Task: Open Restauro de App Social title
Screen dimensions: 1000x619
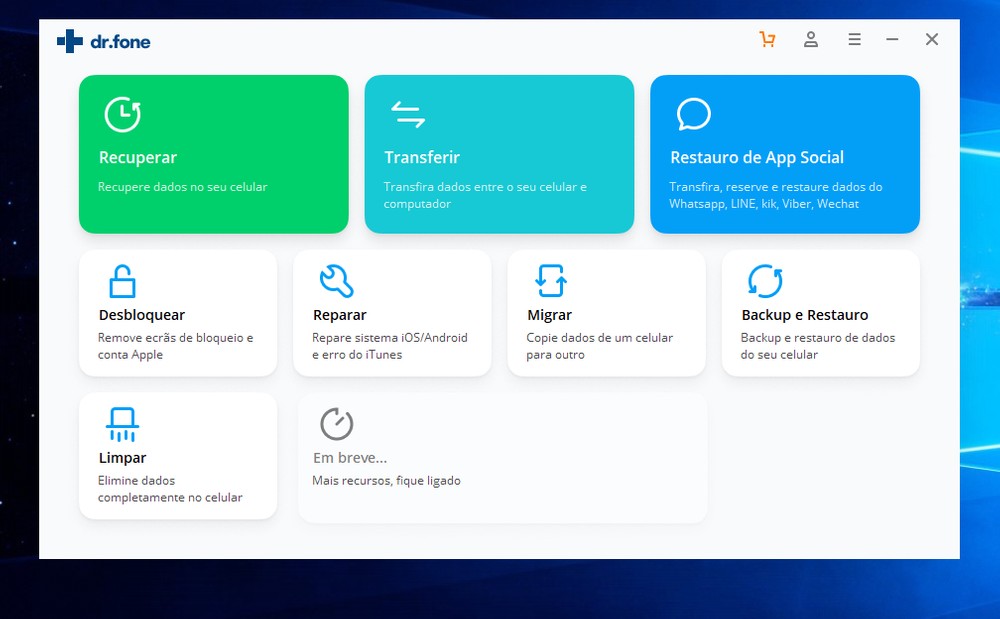Action: pos(757,158)
